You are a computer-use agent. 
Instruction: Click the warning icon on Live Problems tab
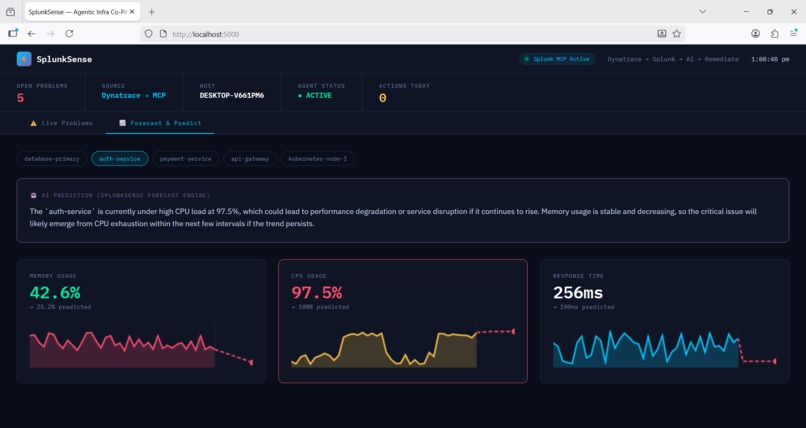coord(33,123)
